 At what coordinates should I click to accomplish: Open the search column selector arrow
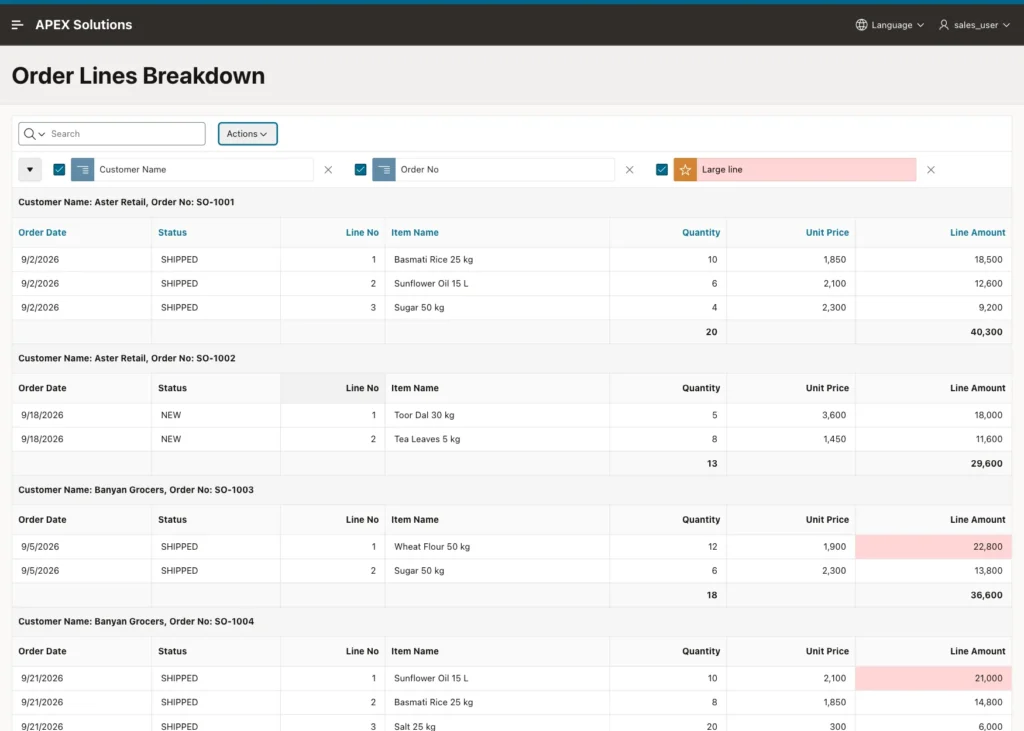[42, 134]
